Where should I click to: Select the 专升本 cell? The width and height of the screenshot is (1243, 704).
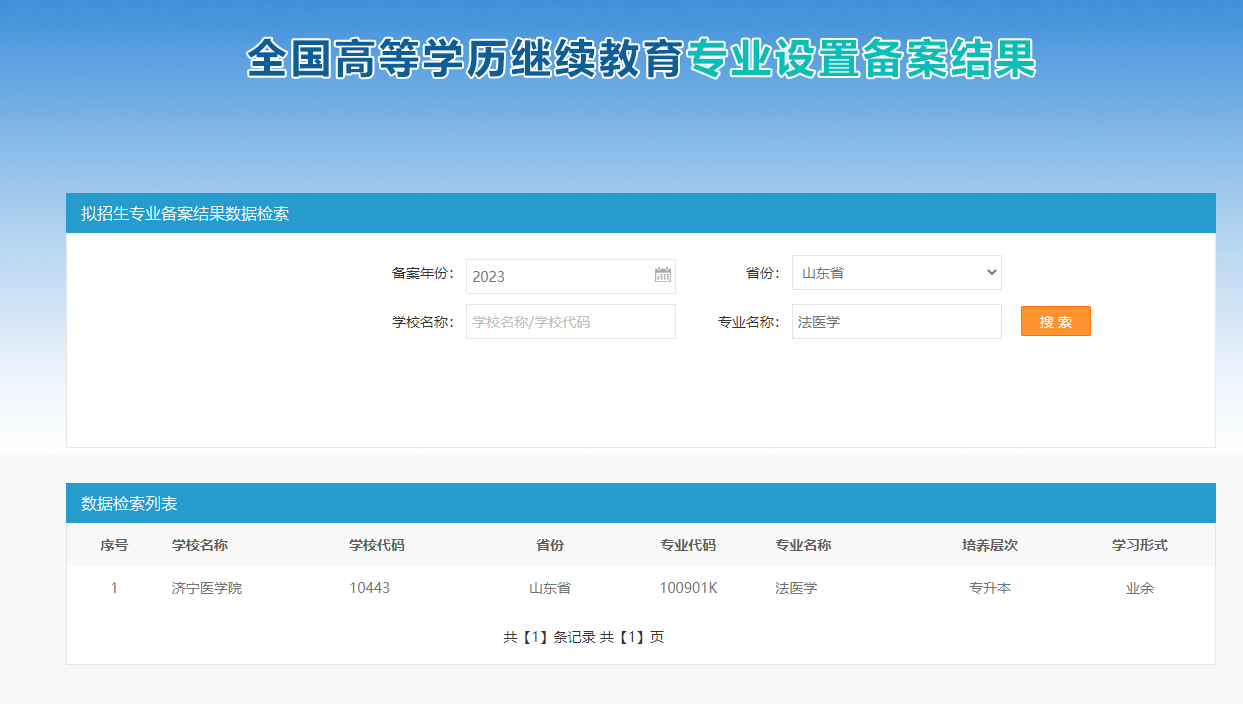pyautogui.click(x=990, y=588)
